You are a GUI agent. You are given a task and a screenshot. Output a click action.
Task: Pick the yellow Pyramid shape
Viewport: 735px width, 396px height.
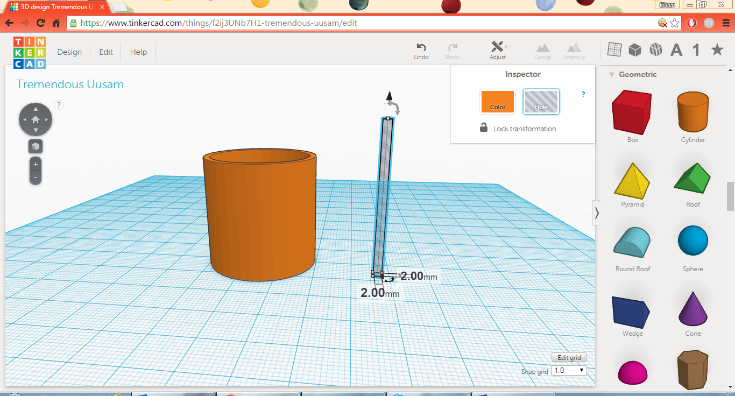632,181
